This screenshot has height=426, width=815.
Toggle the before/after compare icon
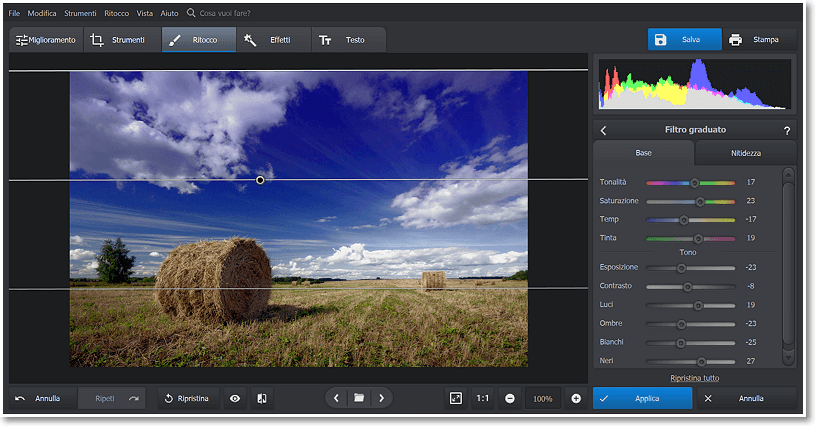click(262, 398)
